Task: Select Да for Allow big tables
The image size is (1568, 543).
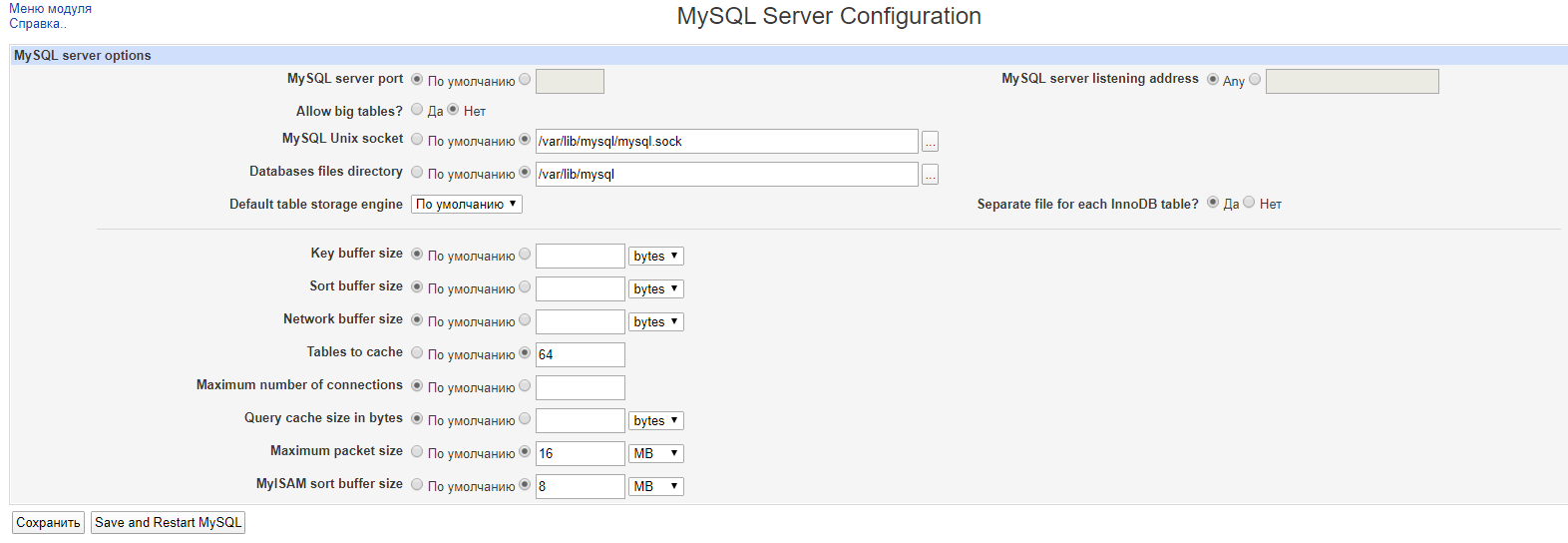Action: (417, 110)
